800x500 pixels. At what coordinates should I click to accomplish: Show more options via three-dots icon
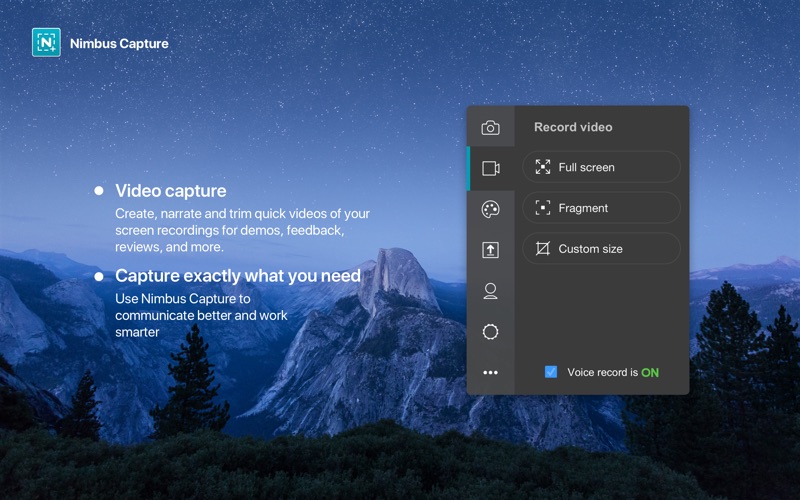coord(490,373)
